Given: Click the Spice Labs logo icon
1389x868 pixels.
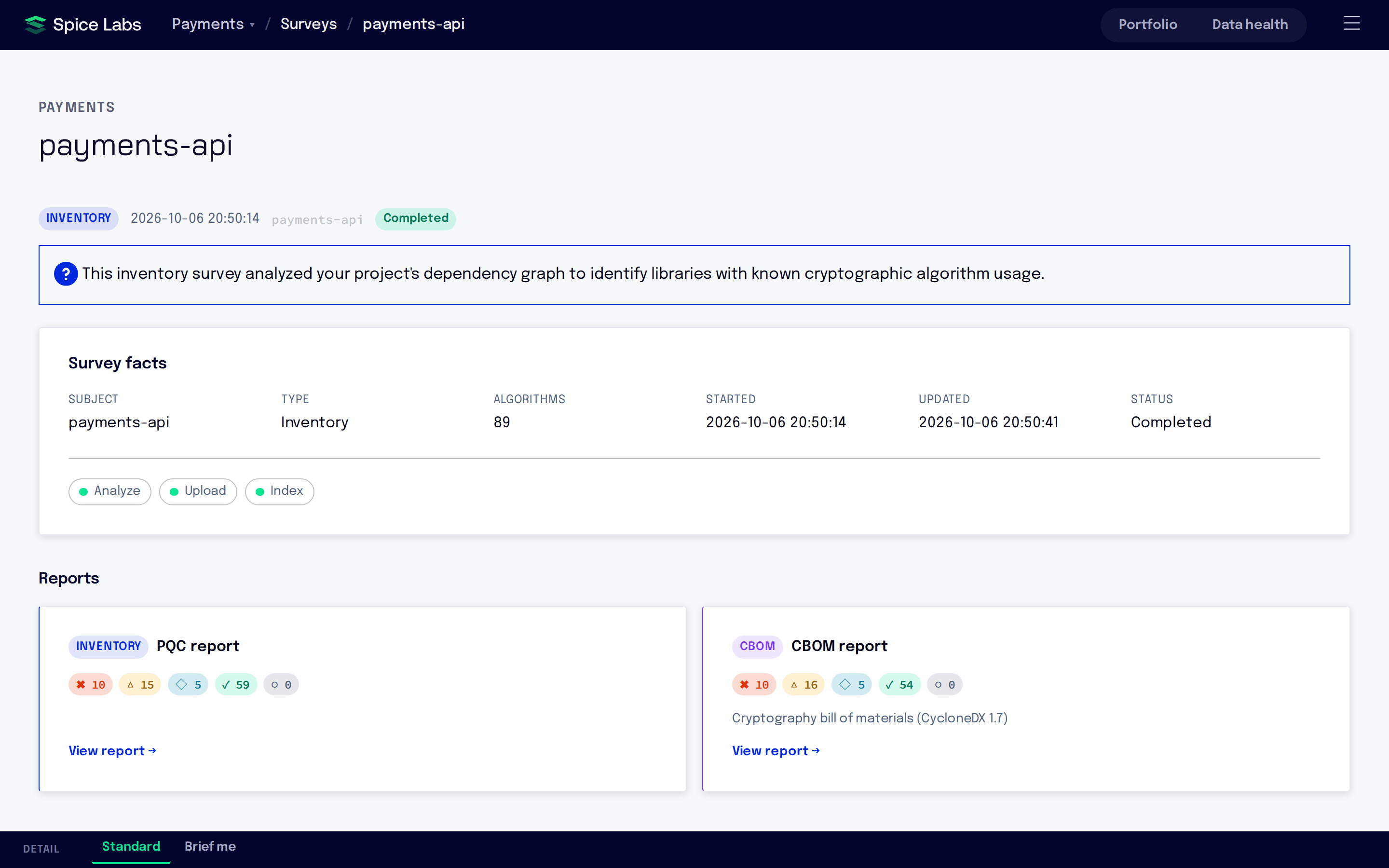Looking at the screenshot, I should click(x=35, y=24).
